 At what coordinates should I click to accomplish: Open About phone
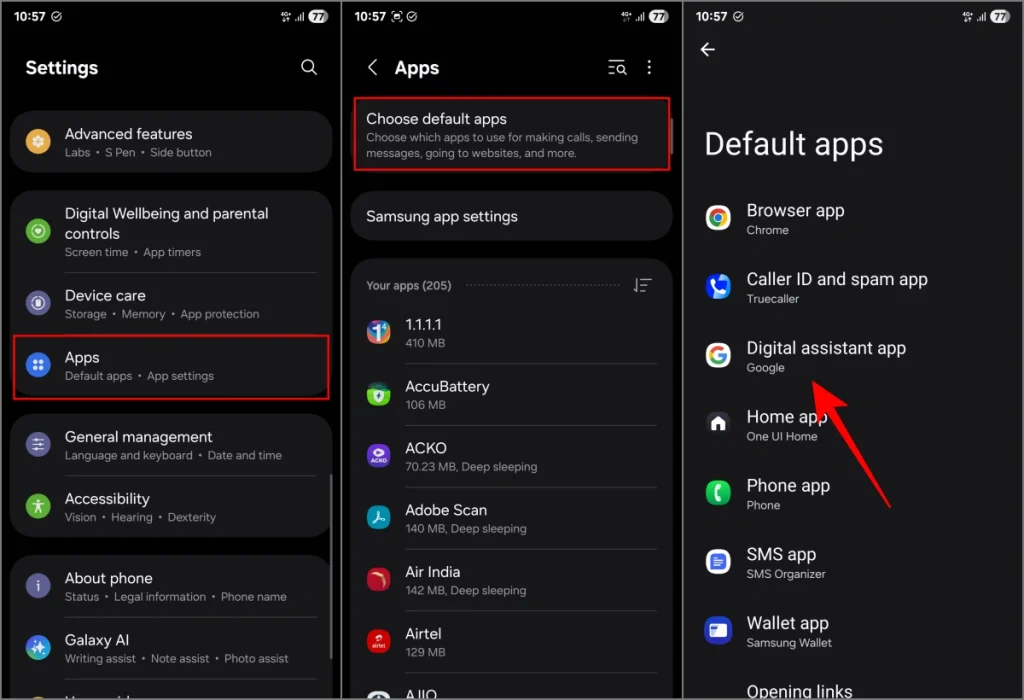tap(171, 586)
